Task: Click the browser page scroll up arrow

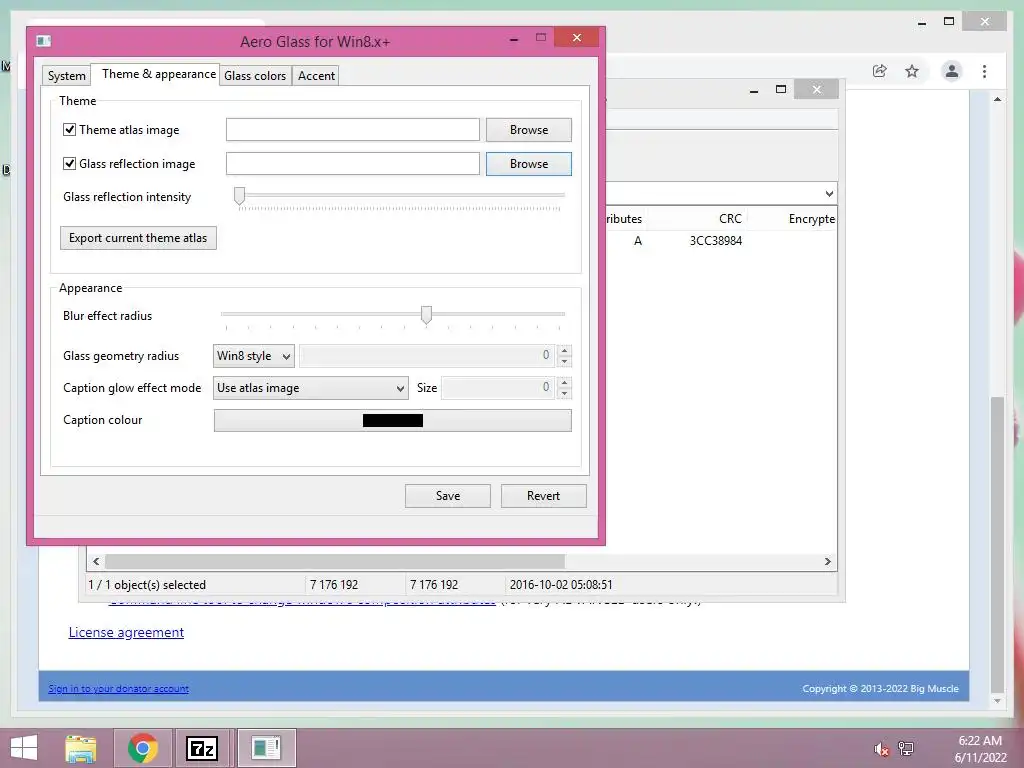Action: [997, 99]
